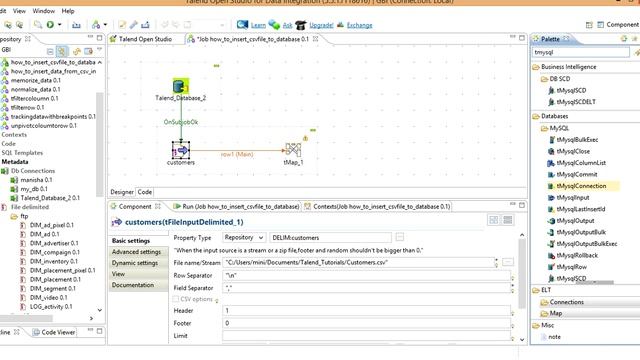Viewport: 640px width, 360px height.
Task: Click the File name/Stream input field
Action: [358, 262]
